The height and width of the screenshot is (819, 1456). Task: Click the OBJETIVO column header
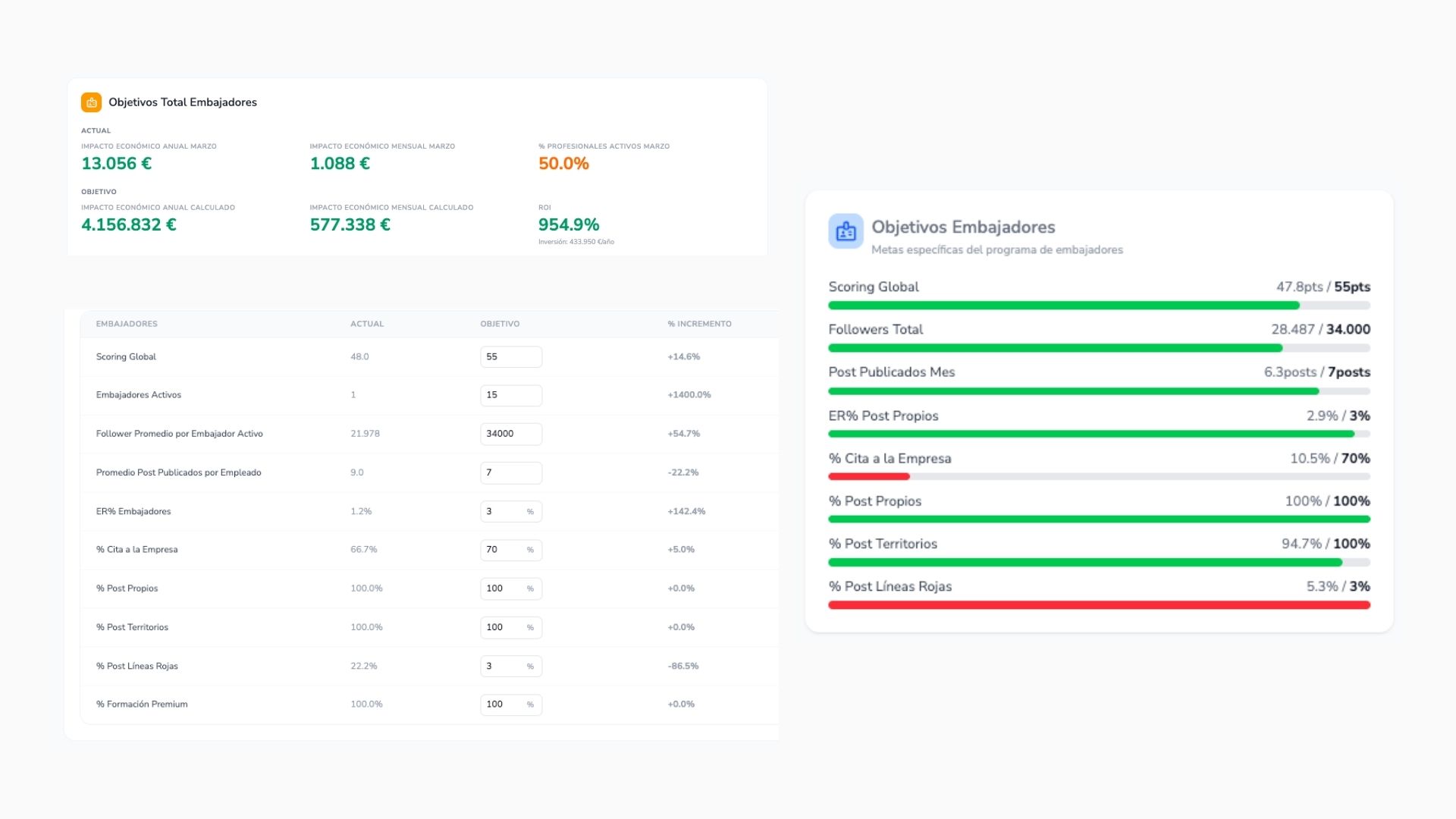pyautogui.click(x=500, y=324)
